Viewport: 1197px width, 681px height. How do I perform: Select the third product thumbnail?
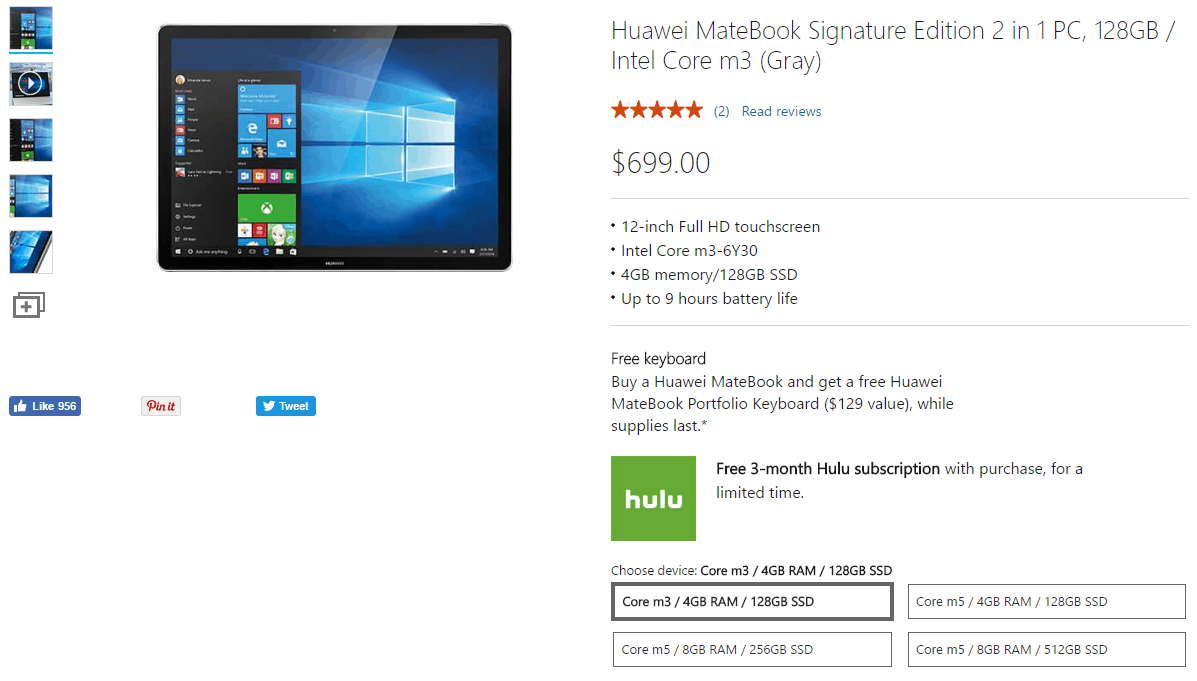pyautogui.click(x=31, y=140)
